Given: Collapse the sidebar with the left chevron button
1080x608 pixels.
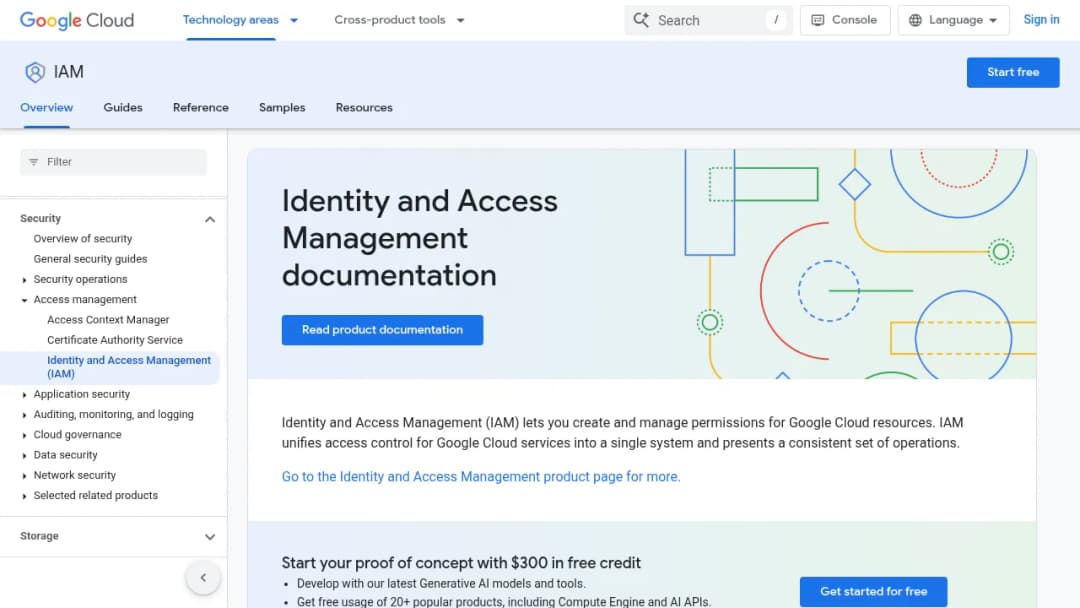Looking at the screenshot, I should tap(203, 578).
